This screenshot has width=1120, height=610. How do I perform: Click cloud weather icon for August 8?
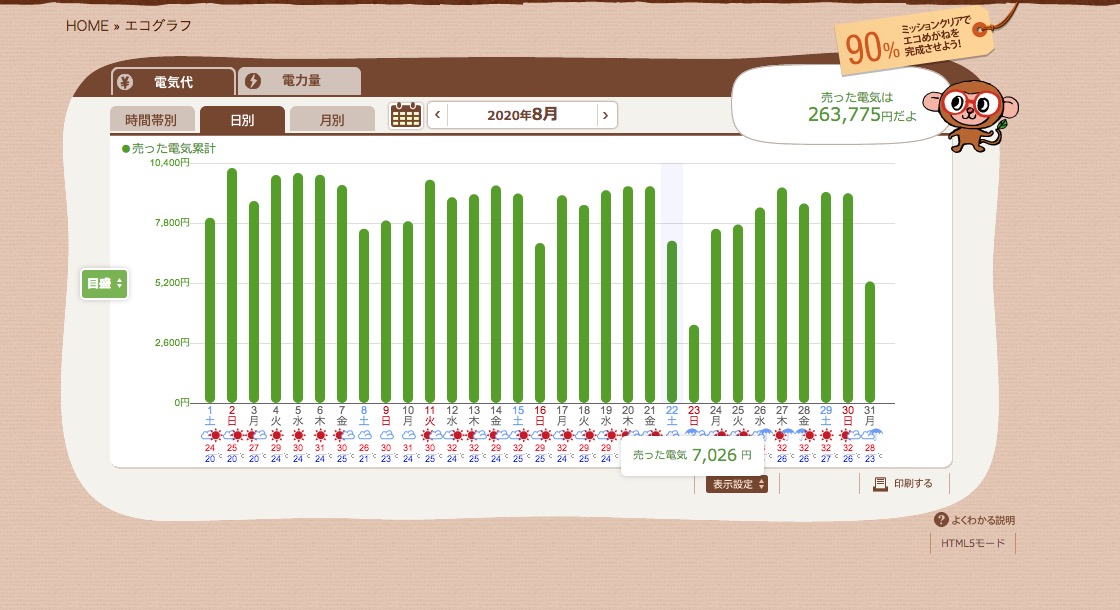364,435
